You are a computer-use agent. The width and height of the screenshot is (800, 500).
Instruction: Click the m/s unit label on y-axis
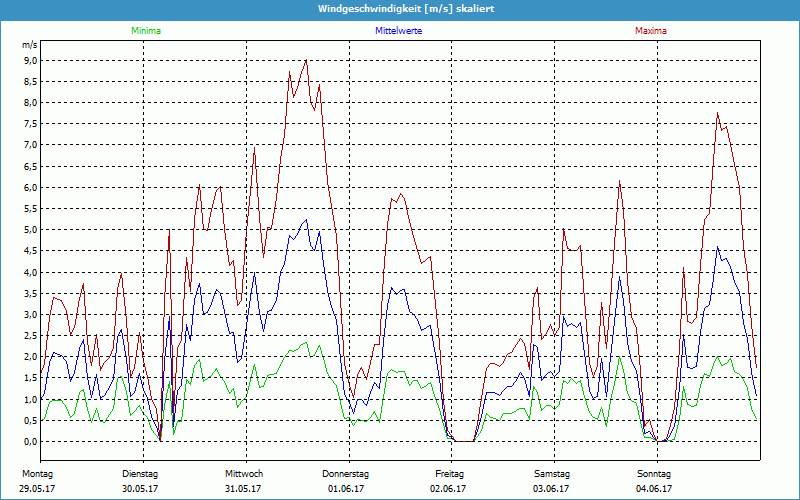coord(28,46)
